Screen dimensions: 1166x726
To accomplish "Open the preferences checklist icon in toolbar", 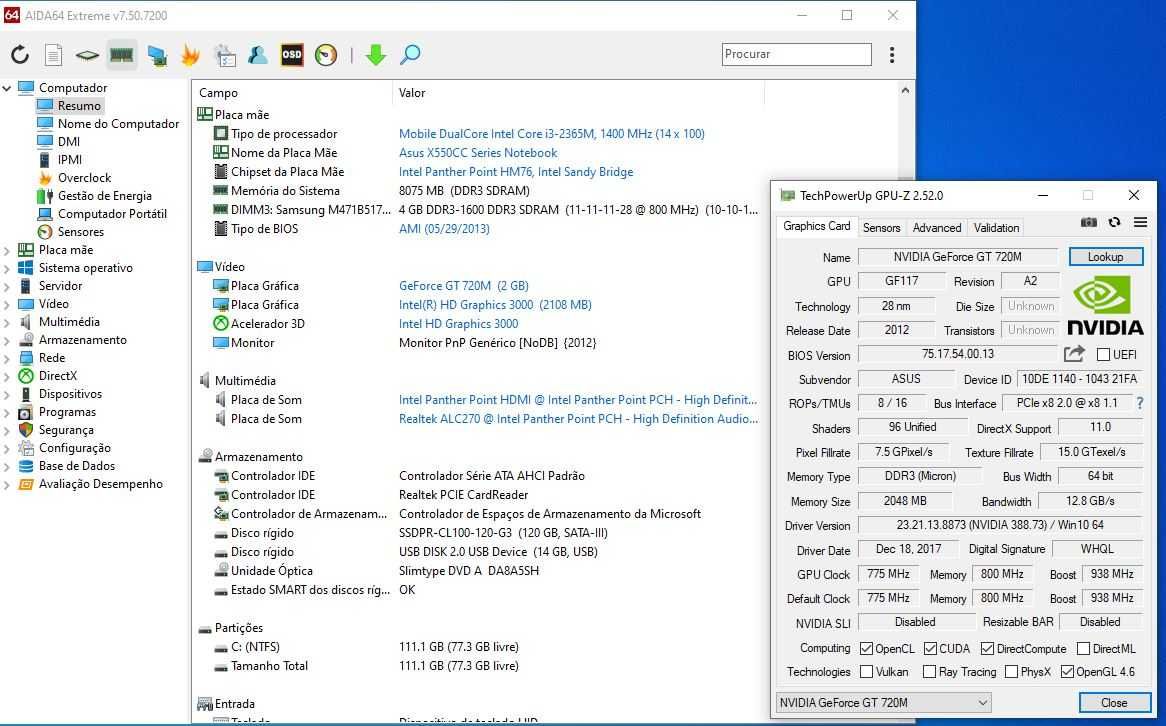I will click(x=225, y=55).
